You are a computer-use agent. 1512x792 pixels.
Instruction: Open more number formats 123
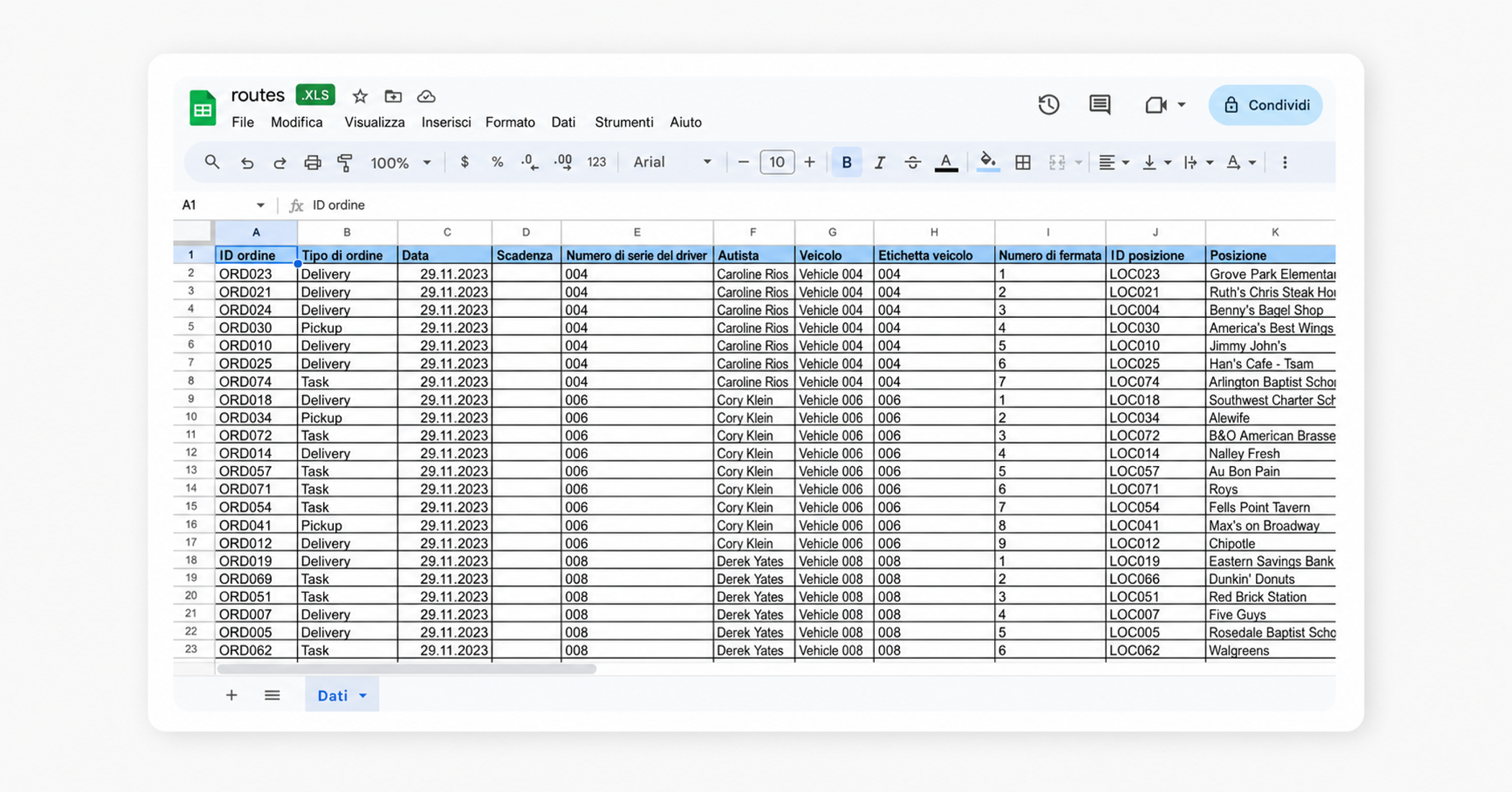click(596, 163)
